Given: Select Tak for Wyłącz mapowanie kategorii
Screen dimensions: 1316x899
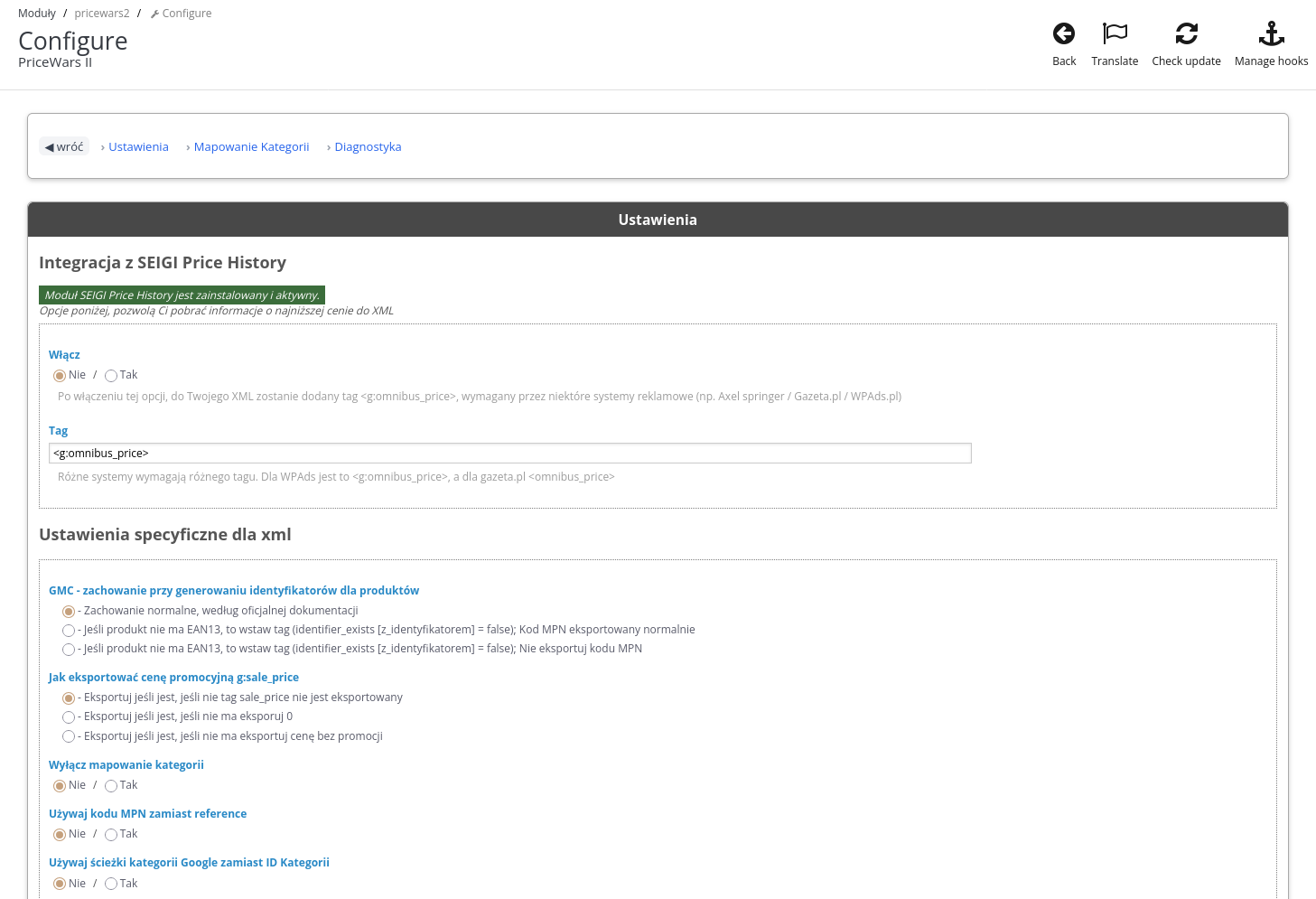Looking at the screenshot, I should (111, 786).
